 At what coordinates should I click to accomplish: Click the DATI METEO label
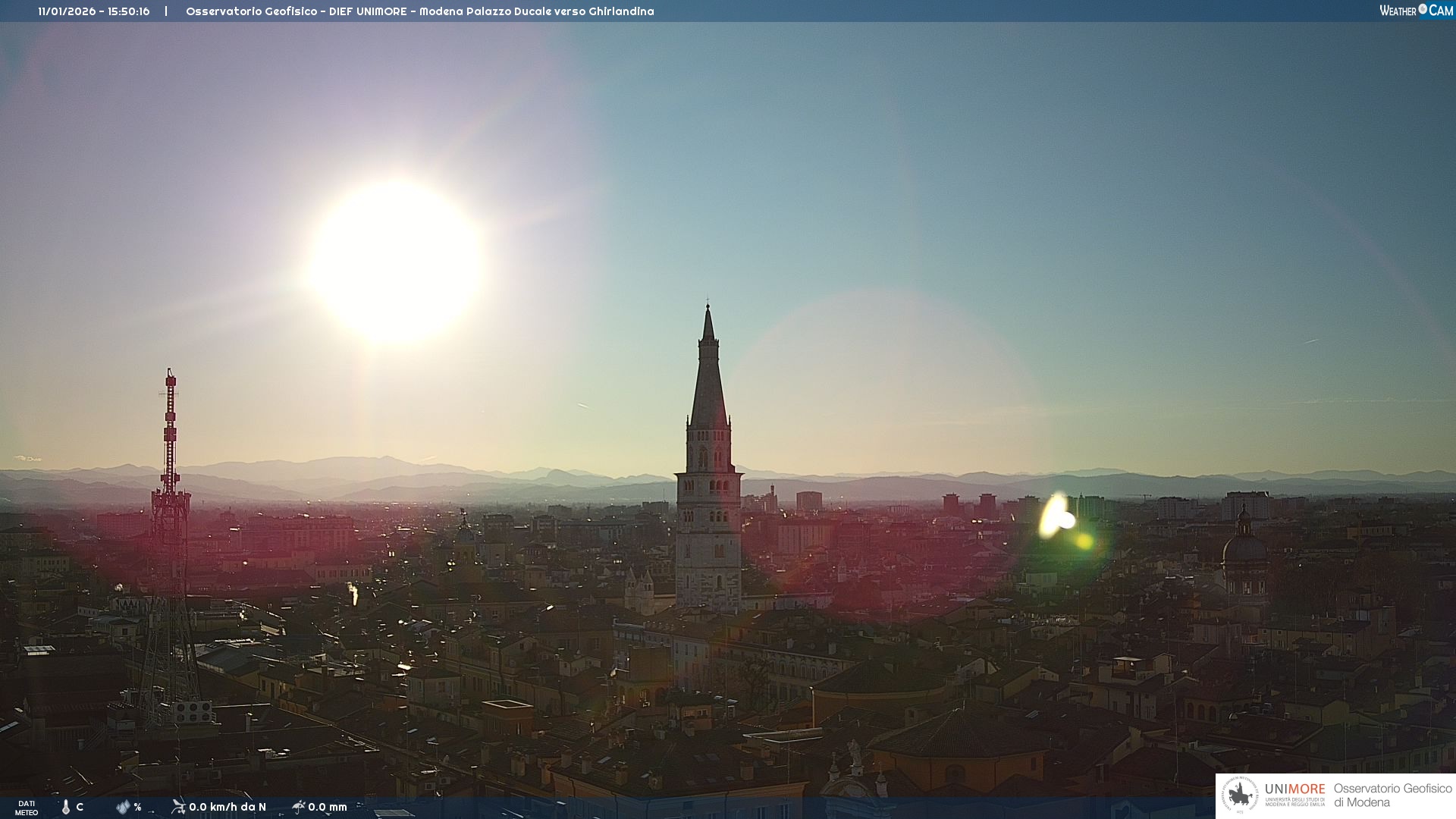coord(27,808)
